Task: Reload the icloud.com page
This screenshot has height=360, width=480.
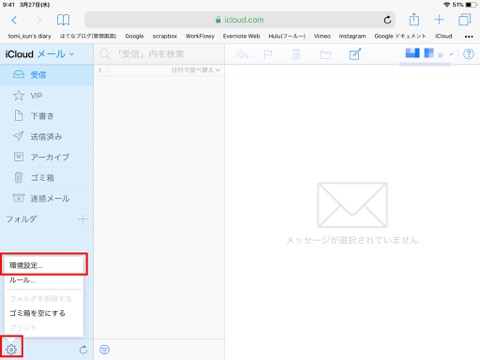Action: click(x=387, y=20)
